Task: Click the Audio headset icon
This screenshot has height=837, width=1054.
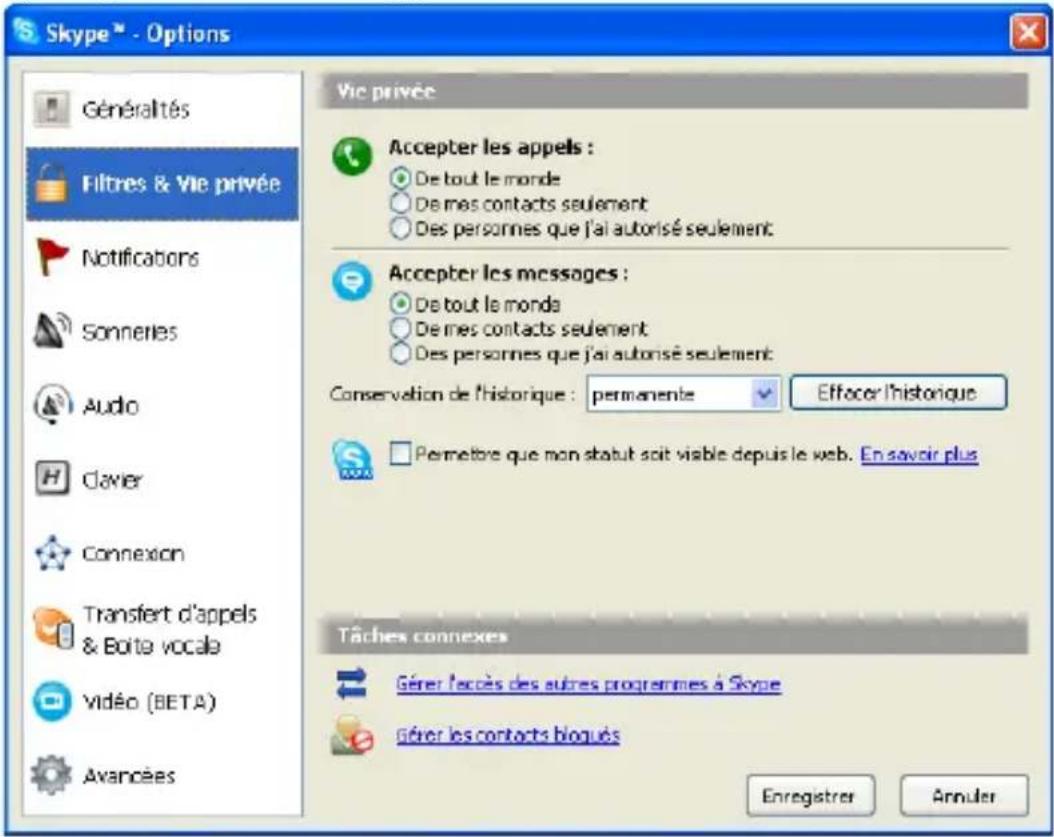Action: [x=52, y=404]
